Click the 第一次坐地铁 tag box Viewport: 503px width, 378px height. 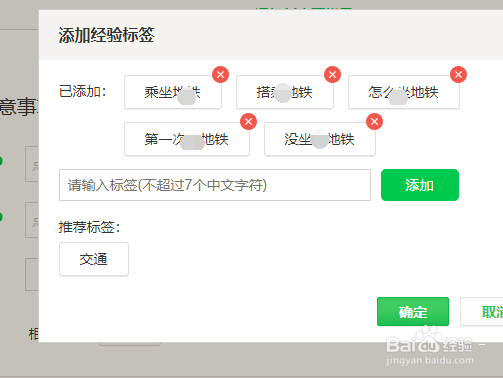coord(187,139)
